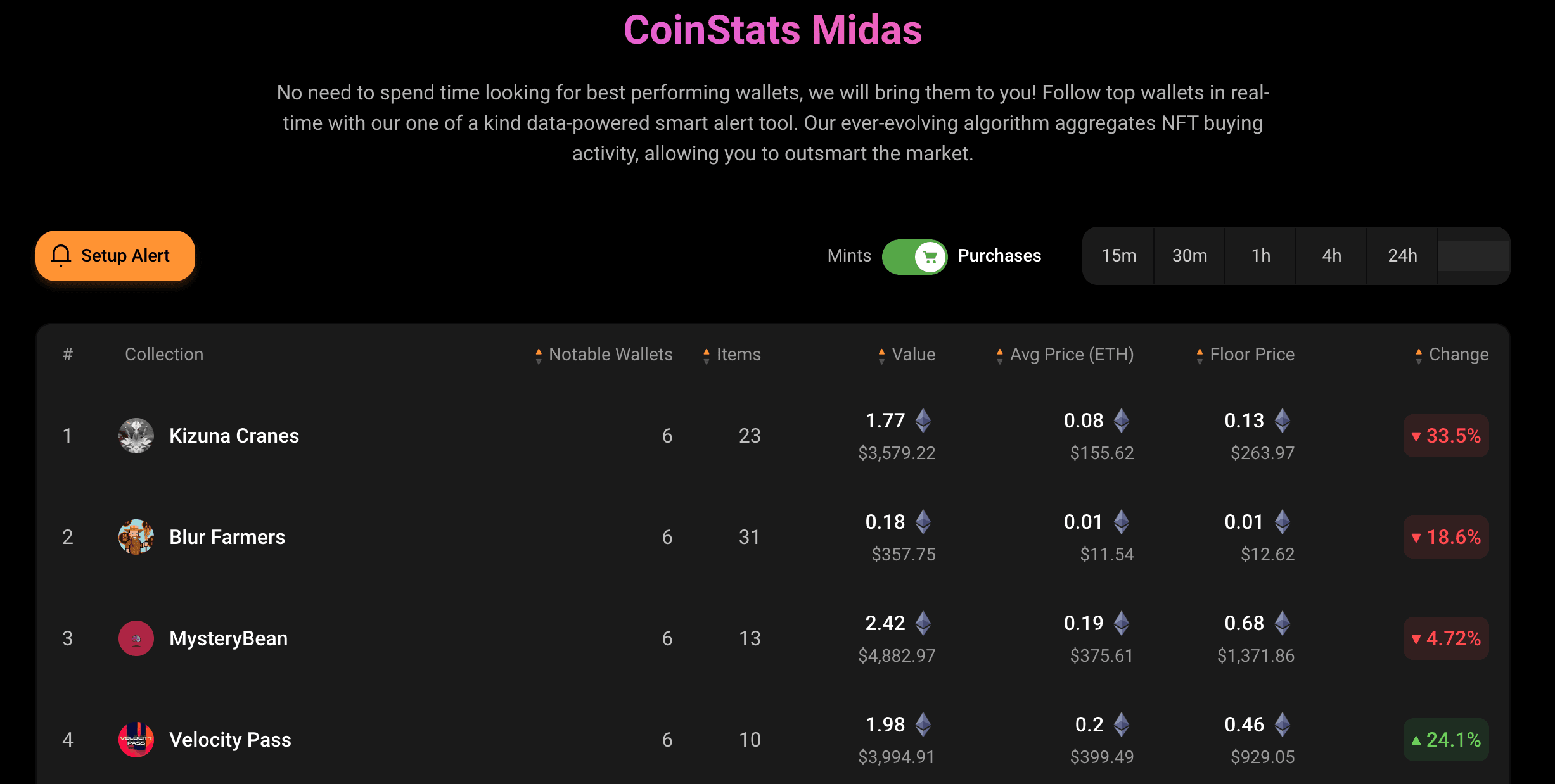The image size is (1555, 784).
Task: Click the Kizuna Cranes collection avatar
Action: click(x=136, y=436)
